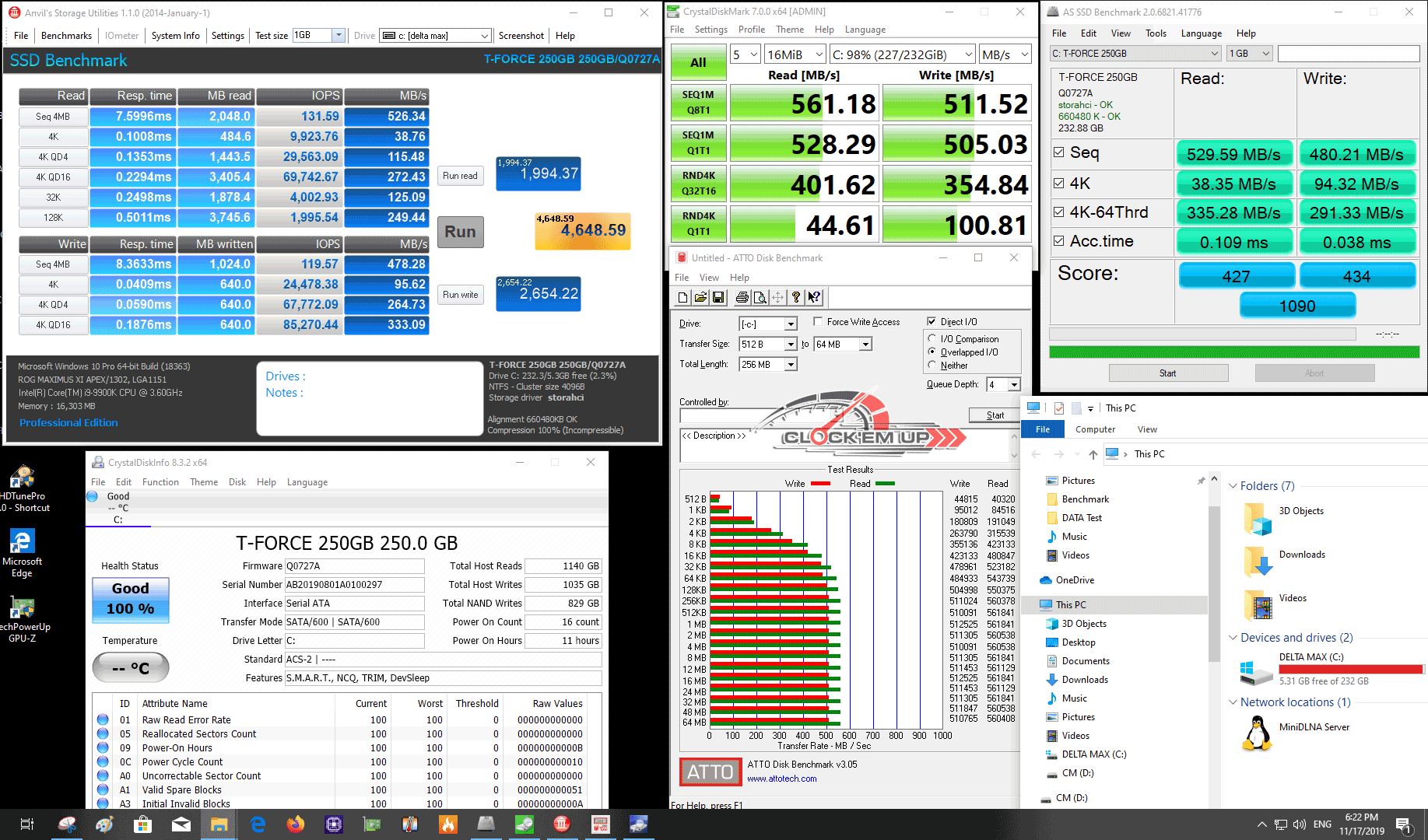
Task: Open the Queue Depth dropdown in ATTO
Action: tap(1014, 385)
